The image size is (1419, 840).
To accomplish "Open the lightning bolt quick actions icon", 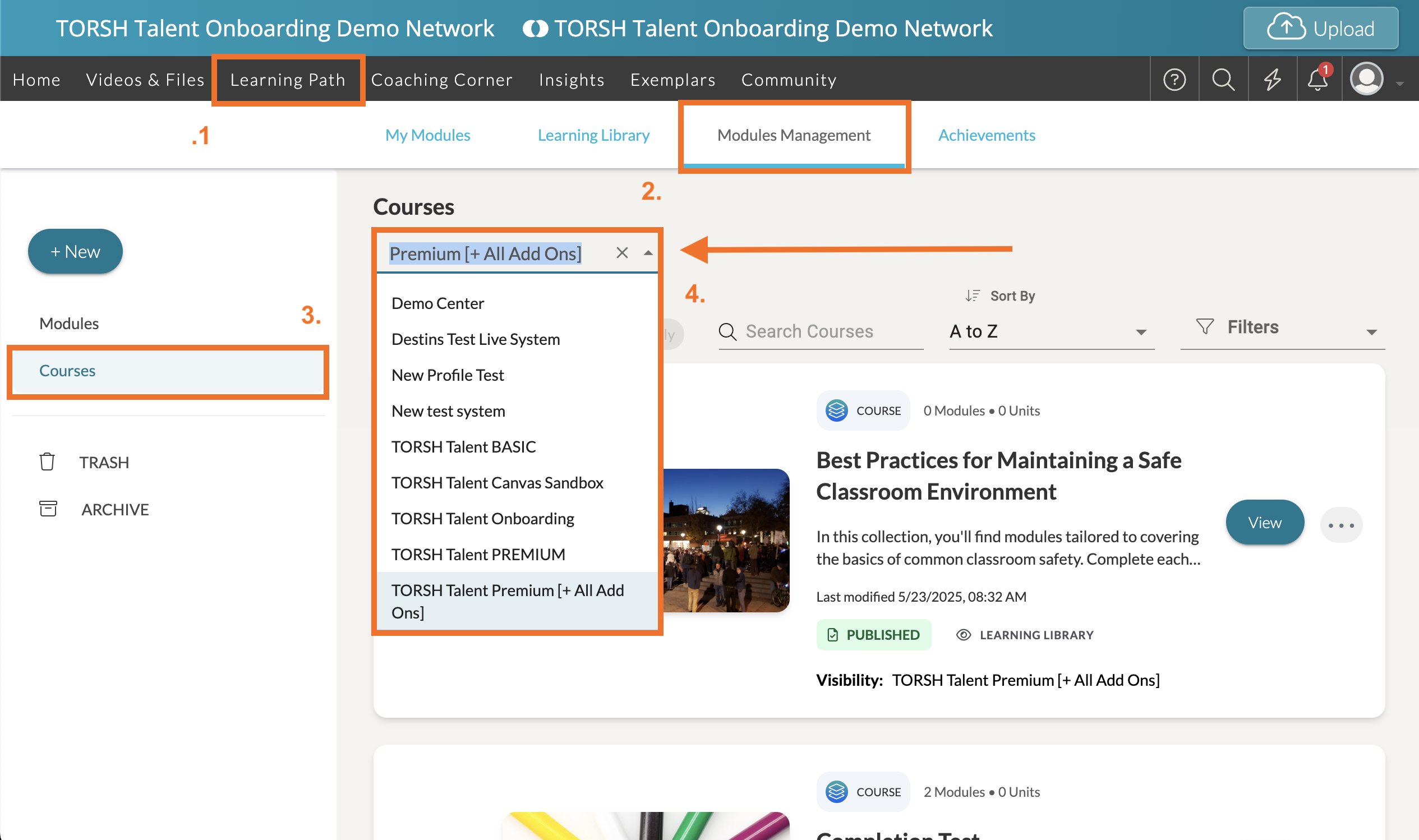I will tap(1272, 79).
